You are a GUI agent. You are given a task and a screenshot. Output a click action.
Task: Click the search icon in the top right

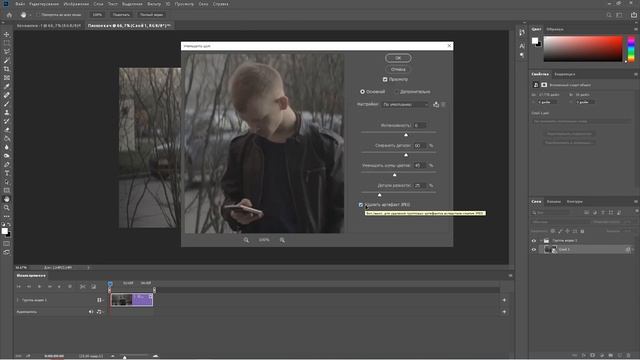point(609,15)
